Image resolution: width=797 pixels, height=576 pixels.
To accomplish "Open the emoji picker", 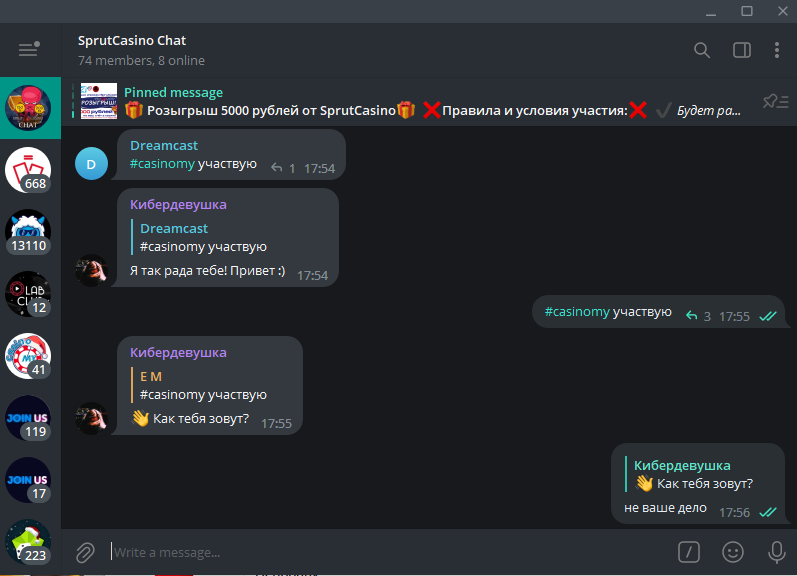I will 733,552.
